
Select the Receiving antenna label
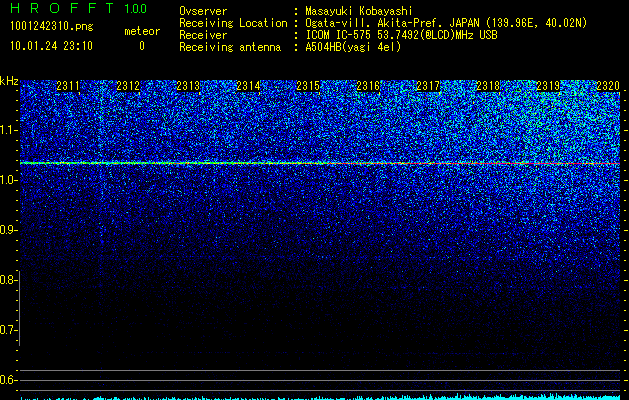pyautogui.click(x=230, y=47)
